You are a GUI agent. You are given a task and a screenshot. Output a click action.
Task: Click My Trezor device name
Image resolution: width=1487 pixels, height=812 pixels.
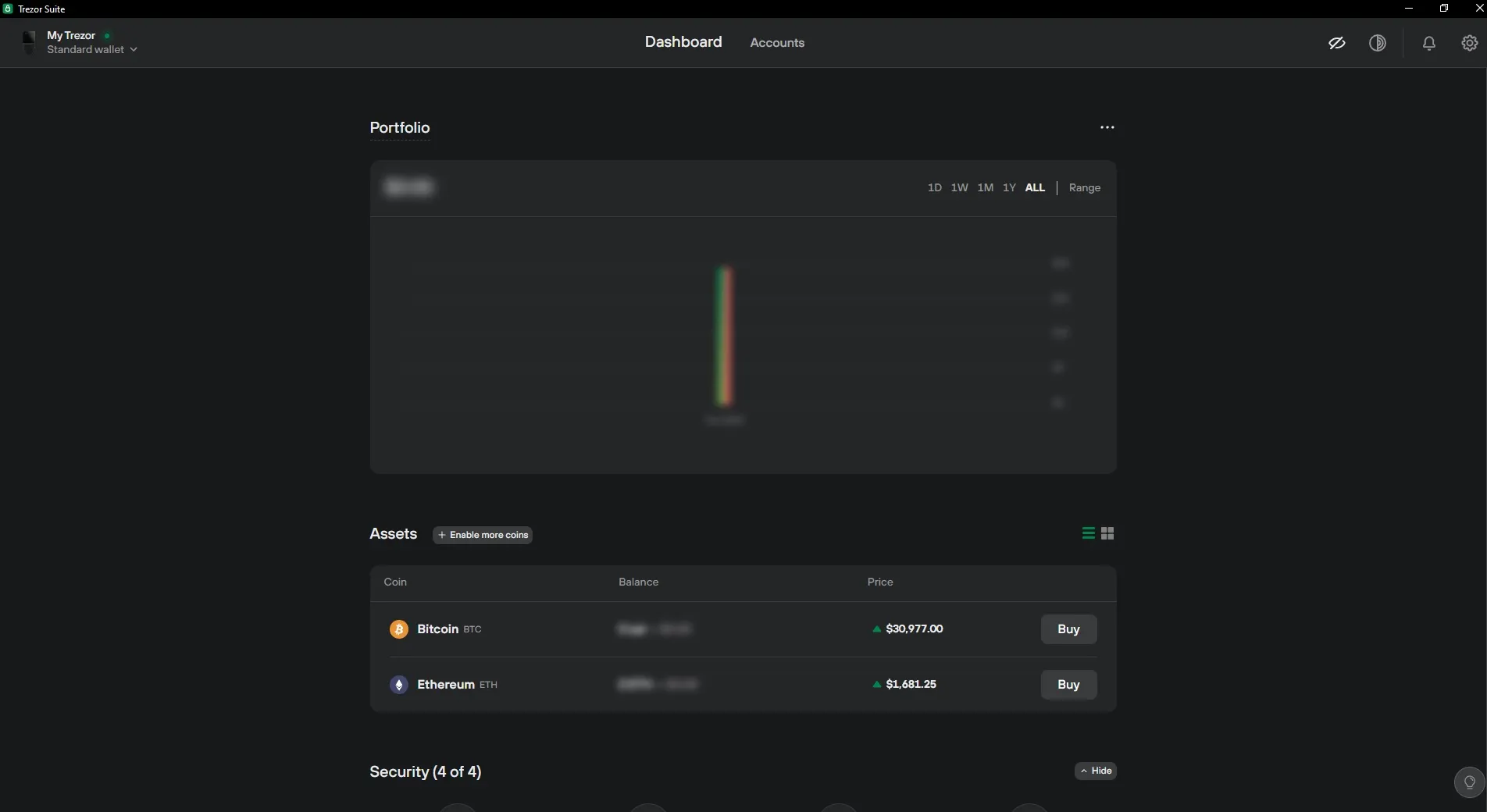tap(71, 35)
